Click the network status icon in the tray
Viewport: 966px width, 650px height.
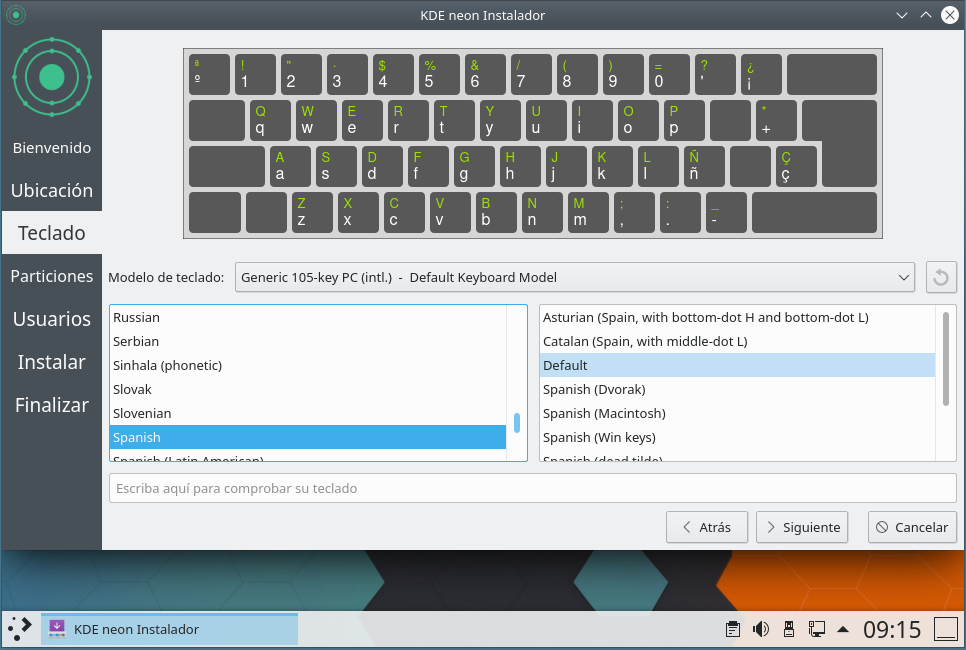[x=816, y=629]
